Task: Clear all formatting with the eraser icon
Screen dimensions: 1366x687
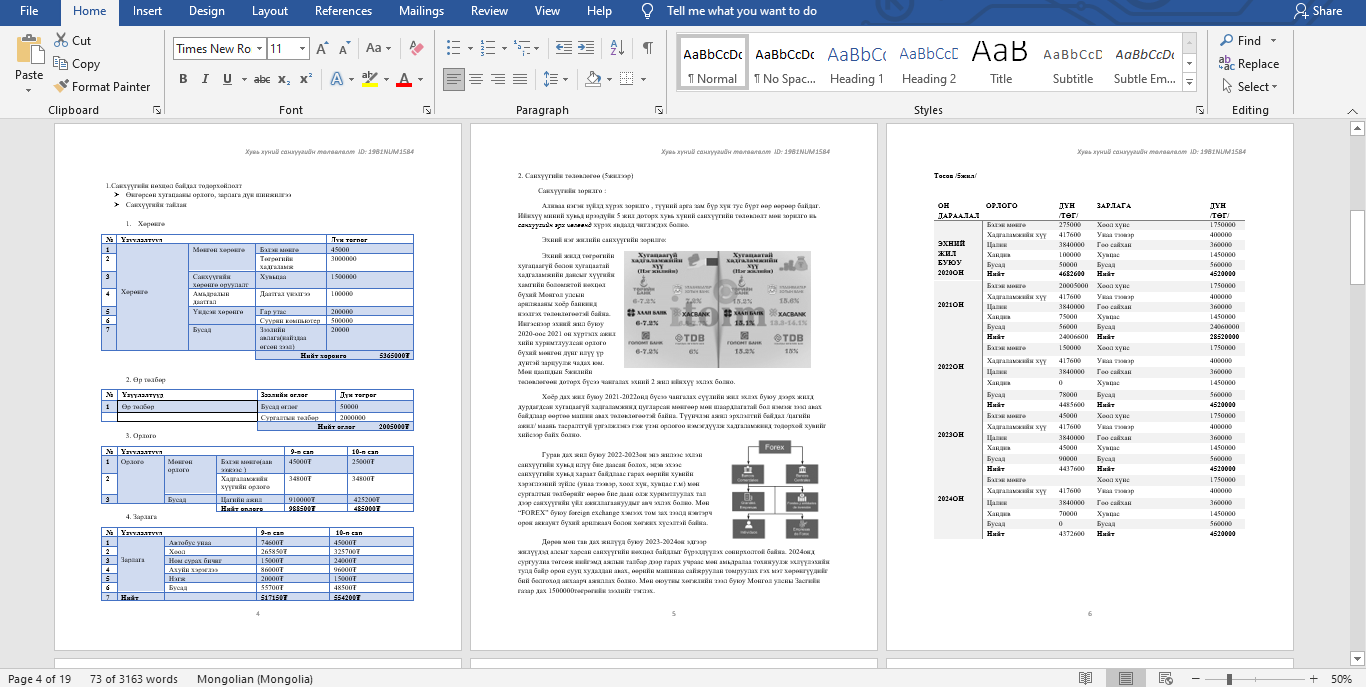Action: (416, 48)
